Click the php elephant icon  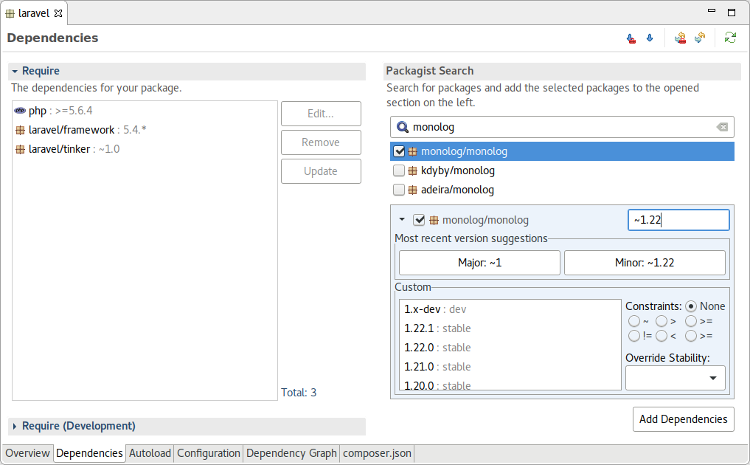click(x=20, y=111)
